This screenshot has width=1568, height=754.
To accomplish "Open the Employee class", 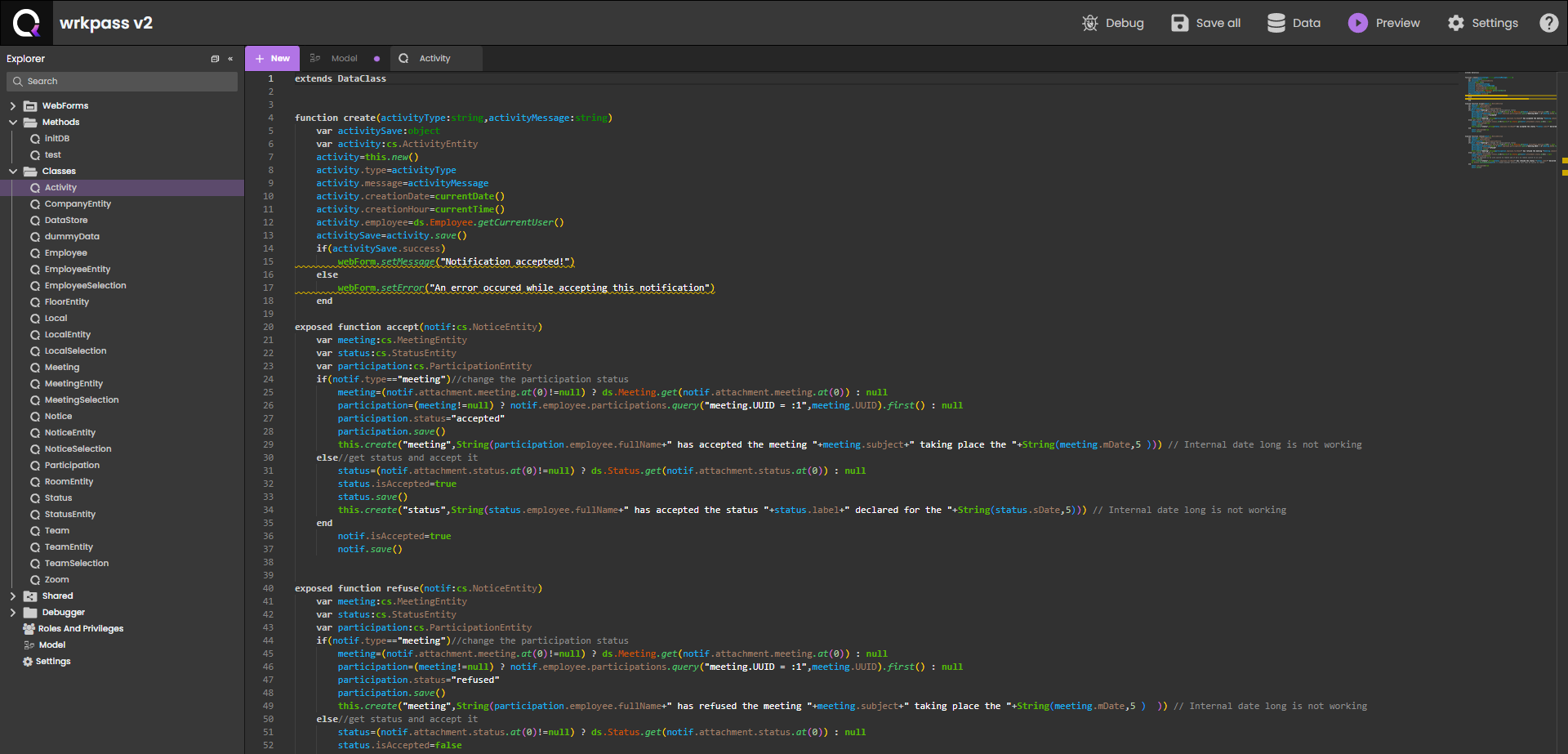I will 65,253.
